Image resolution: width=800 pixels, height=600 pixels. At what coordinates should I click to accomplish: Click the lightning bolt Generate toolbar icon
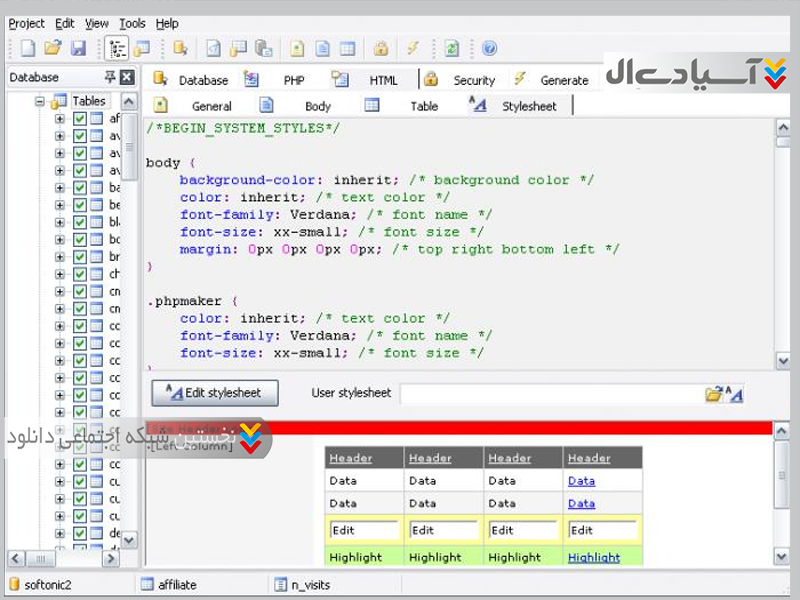tap(412, 48)
